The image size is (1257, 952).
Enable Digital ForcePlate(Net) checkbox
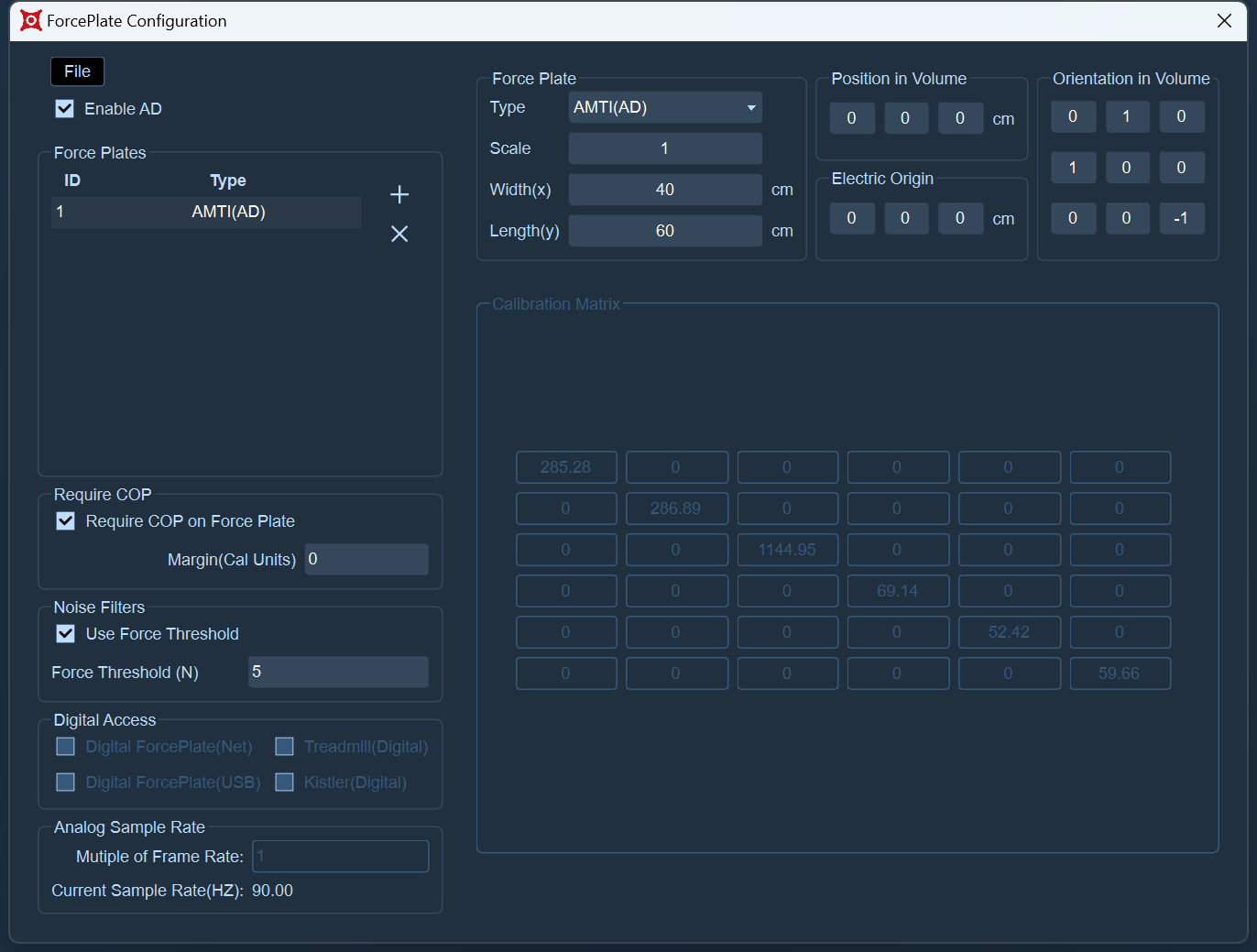click(x=66, y=747)
